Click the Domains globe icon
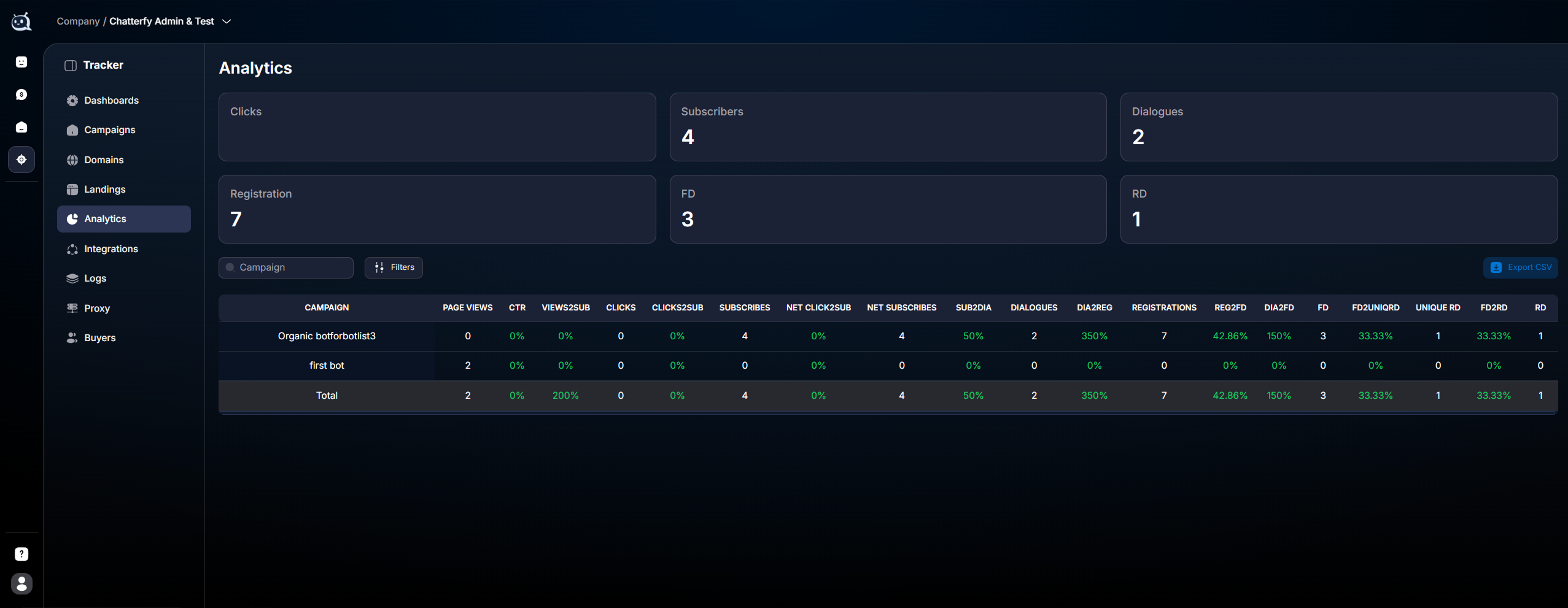The height and width of the screenshot is (608, 1568). click(72, 160)
